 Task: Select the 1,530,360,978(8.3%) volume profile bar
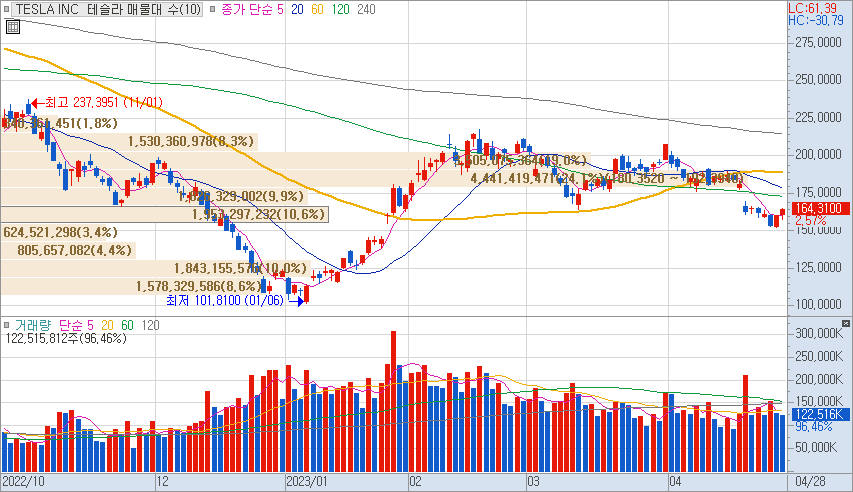click(129, 142)
